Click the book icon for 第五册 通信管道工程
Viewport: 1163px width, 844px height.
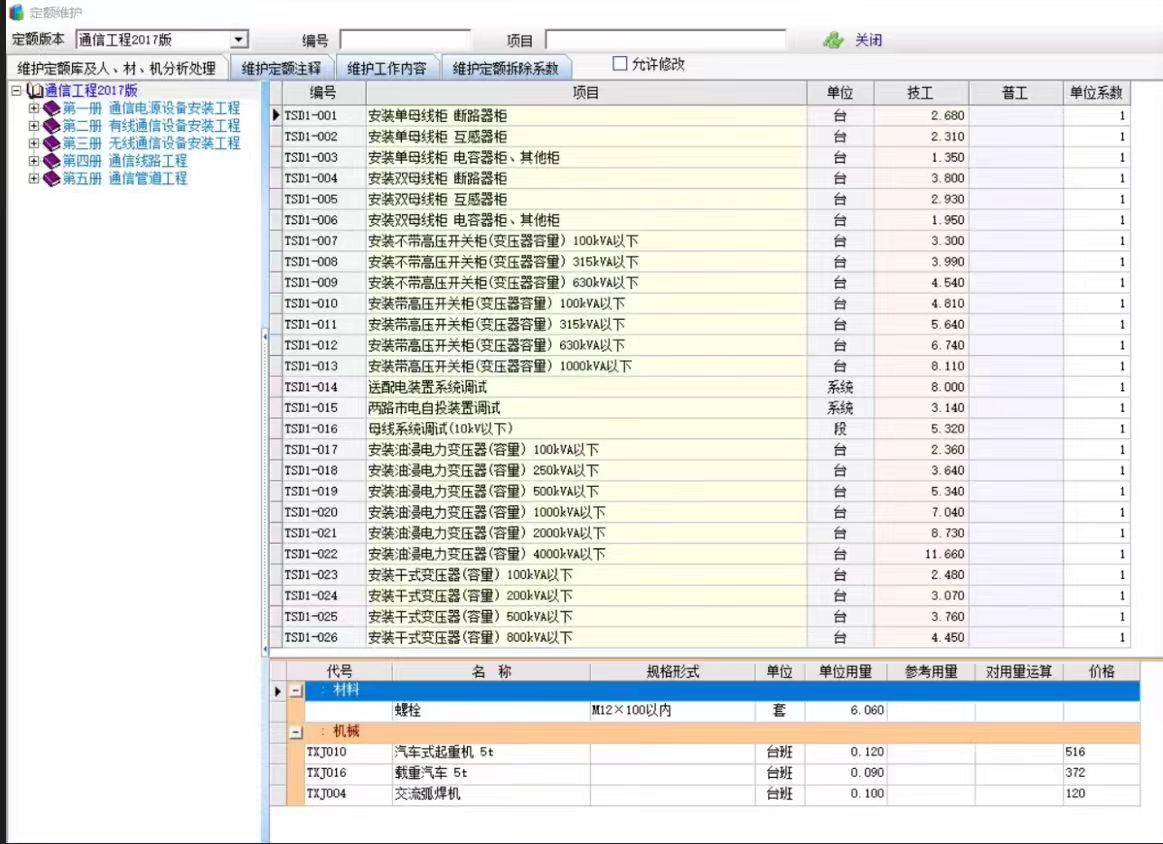[x=52, y=179]
